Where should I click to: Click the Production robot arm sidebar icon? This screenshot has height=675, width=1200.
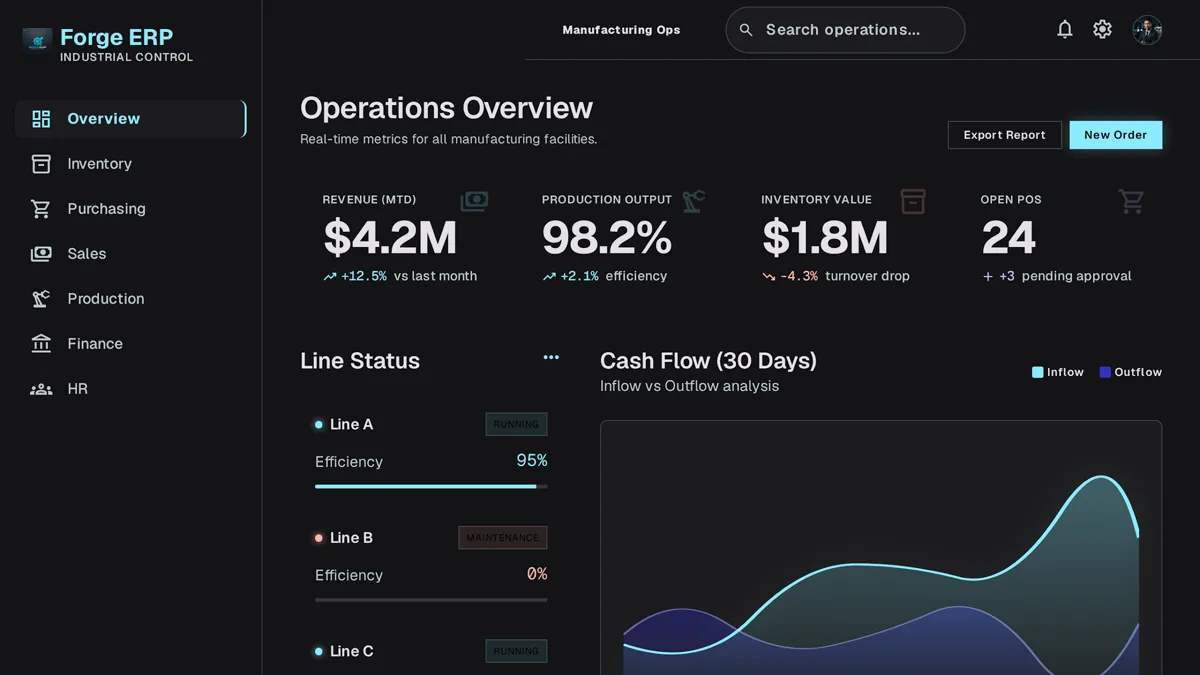(41, 299)
